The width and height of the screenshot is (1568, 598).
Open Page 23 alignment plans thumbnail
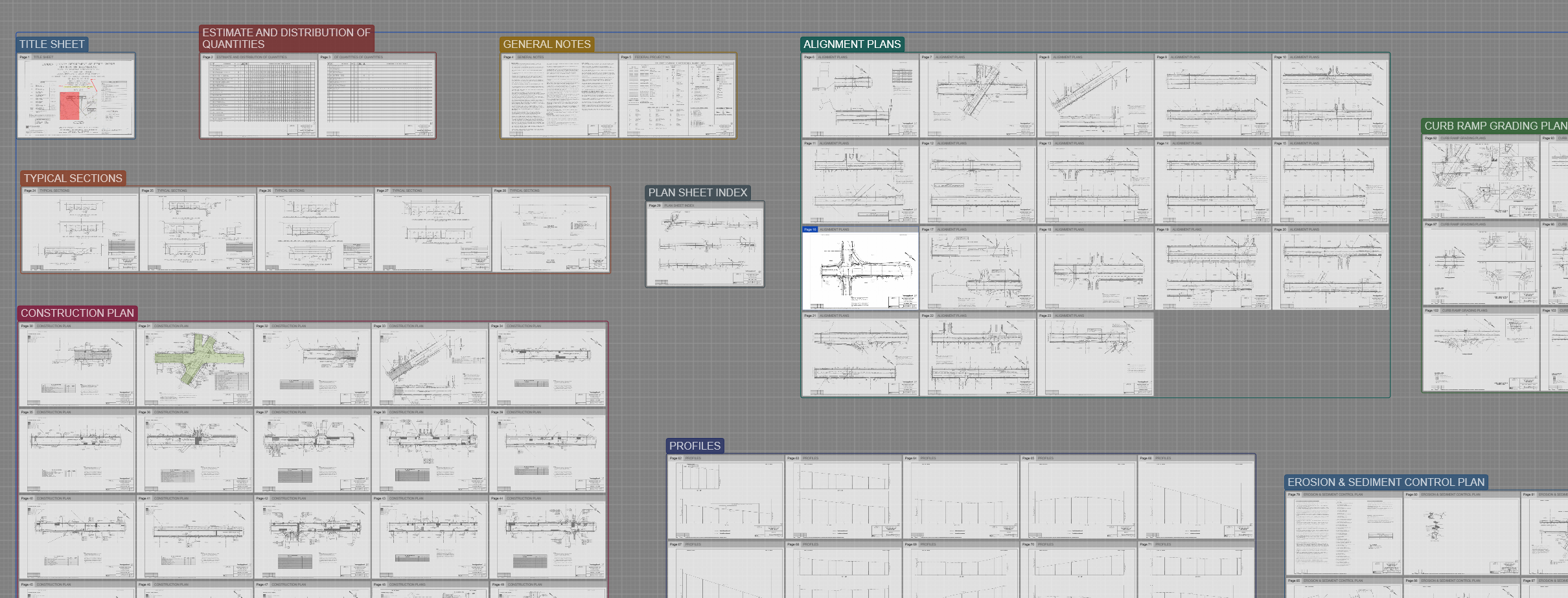point(1096,354)
